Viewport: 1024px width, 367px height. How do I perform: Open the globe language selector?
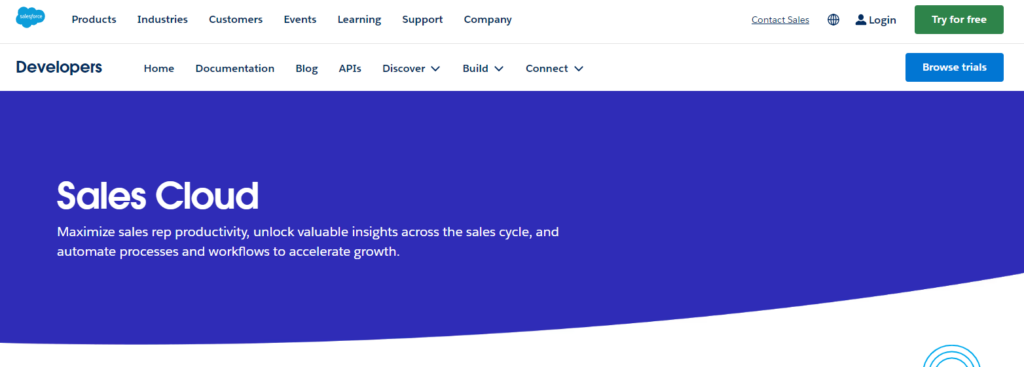pos(833,20)
